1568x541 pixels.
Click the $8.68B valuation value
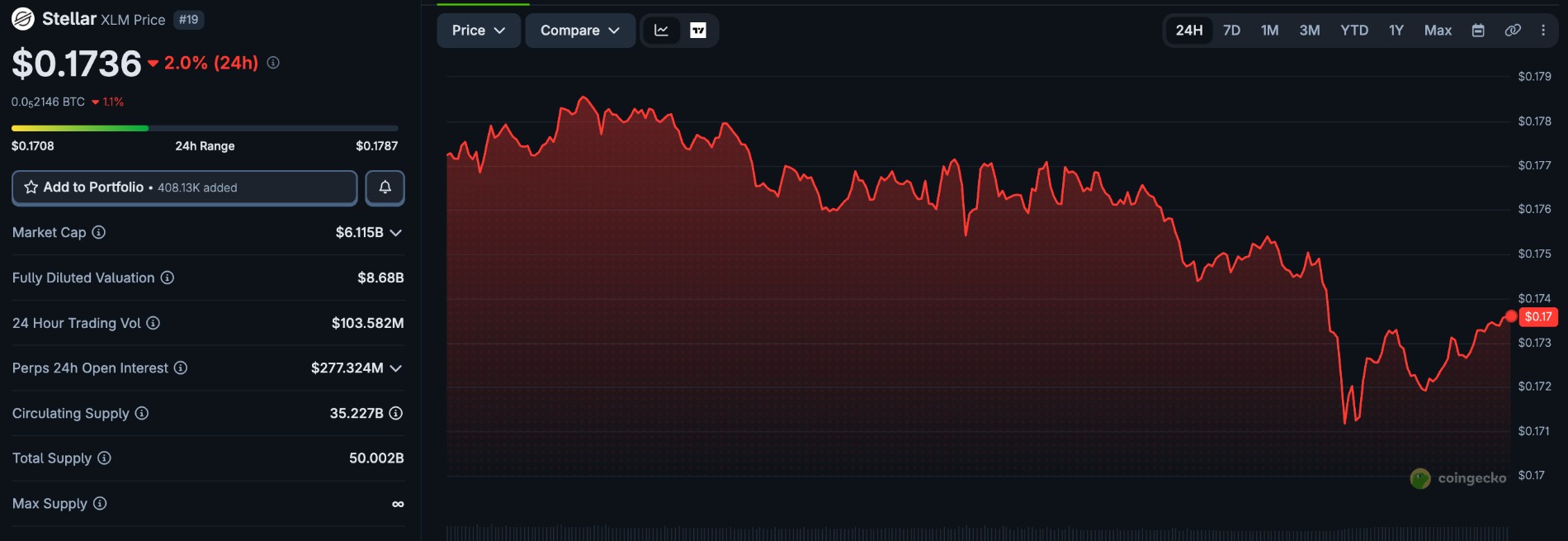pos(380,278)
